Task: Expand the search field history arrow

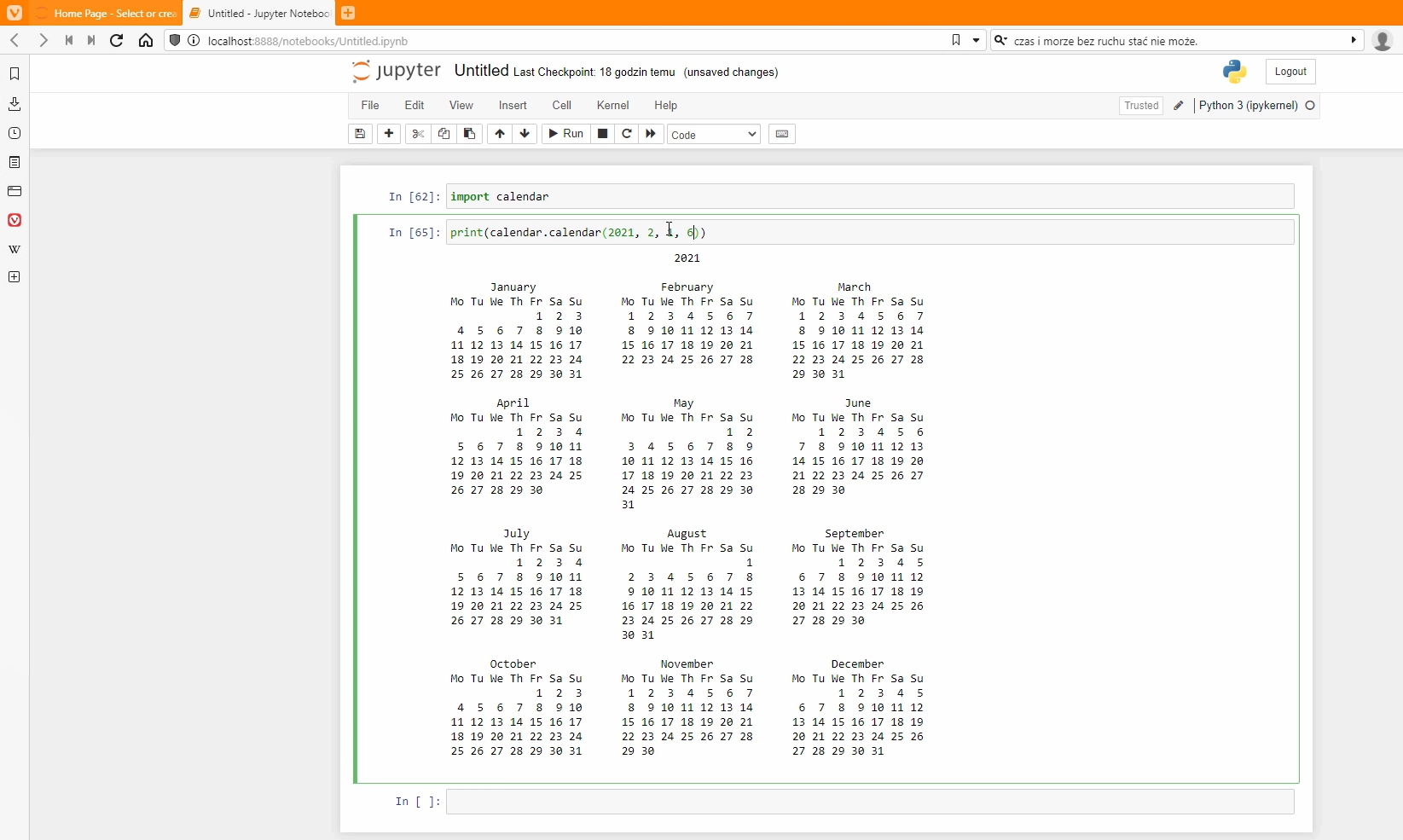Action: coord(1354,40)
